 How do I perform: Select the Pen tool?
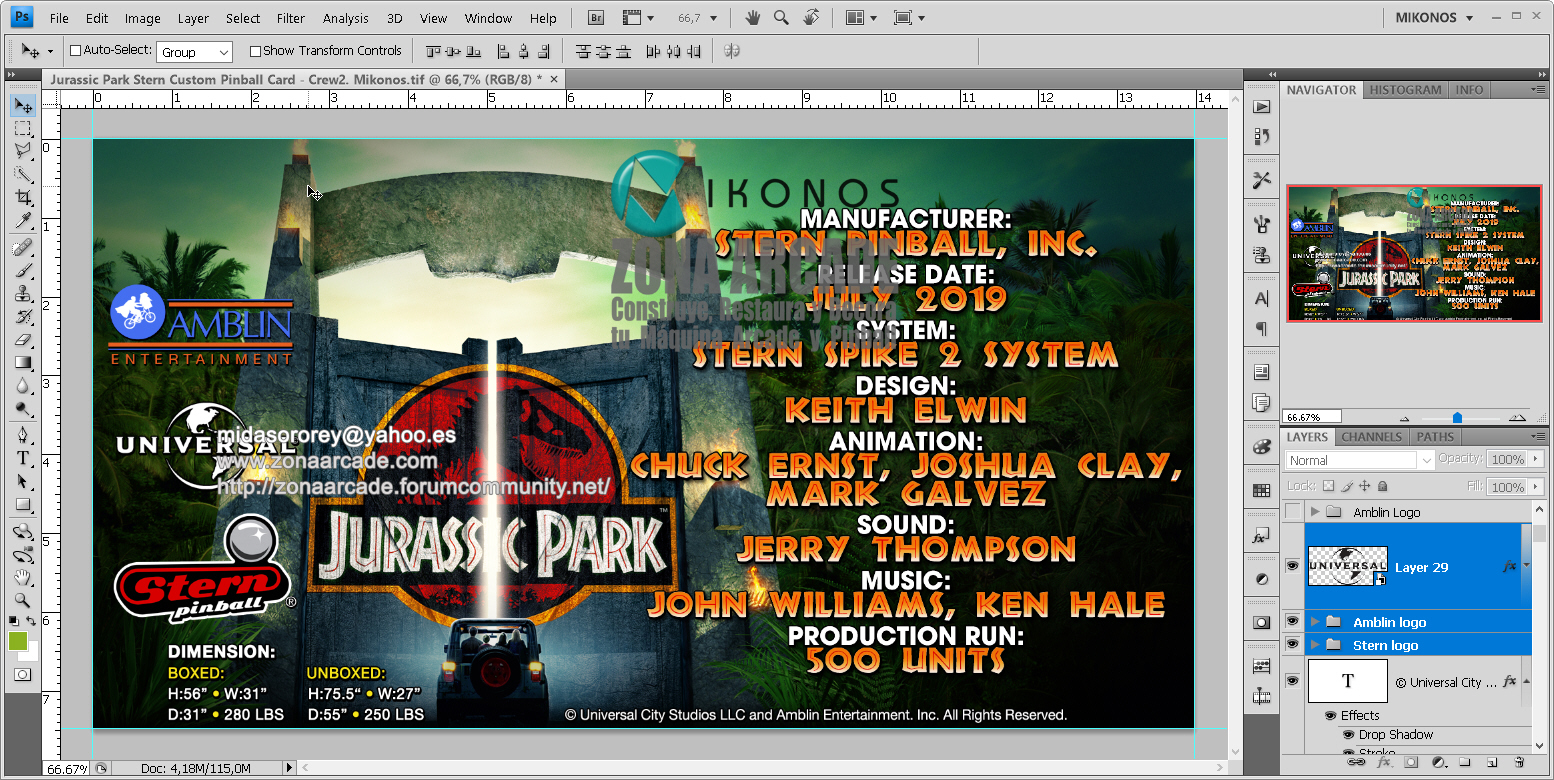(x=23, y=436)
